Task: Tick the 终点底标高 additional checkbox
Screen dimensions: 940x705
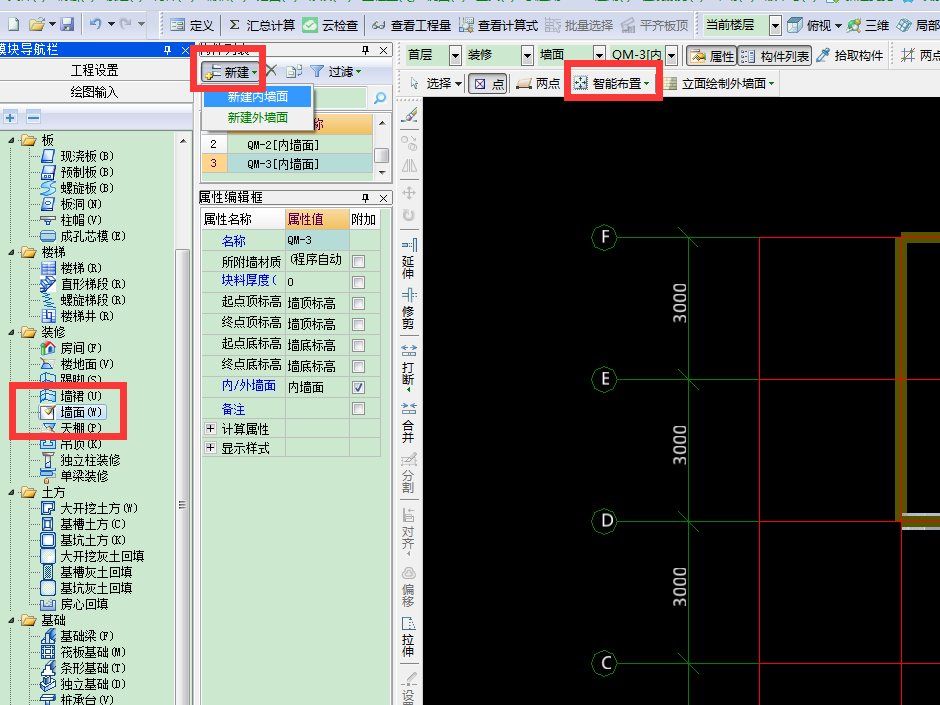Action: coord(358,366)
